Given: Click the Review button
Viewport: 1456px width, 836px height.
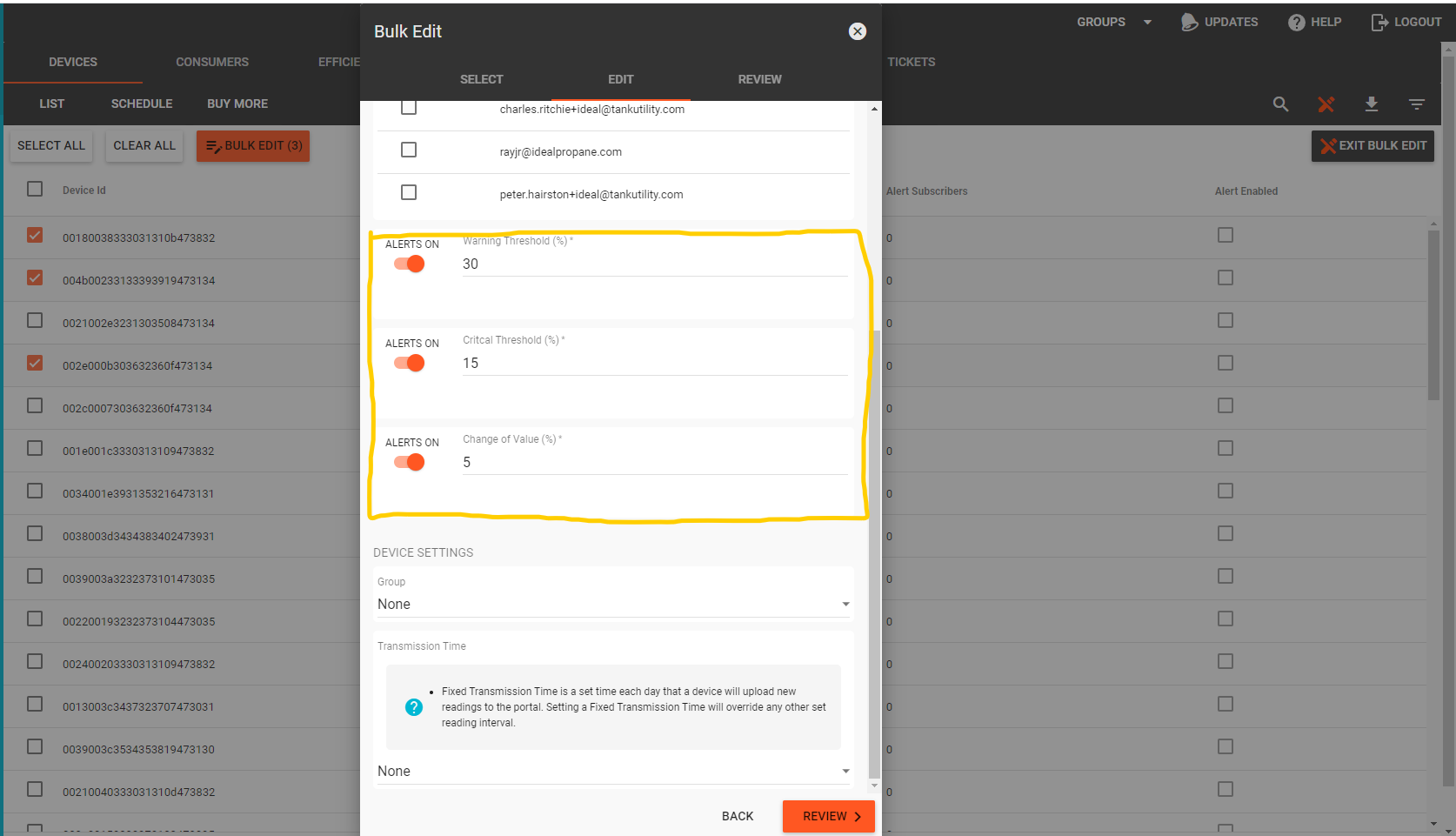Looking at the screenshot, I should pos(829,816).
